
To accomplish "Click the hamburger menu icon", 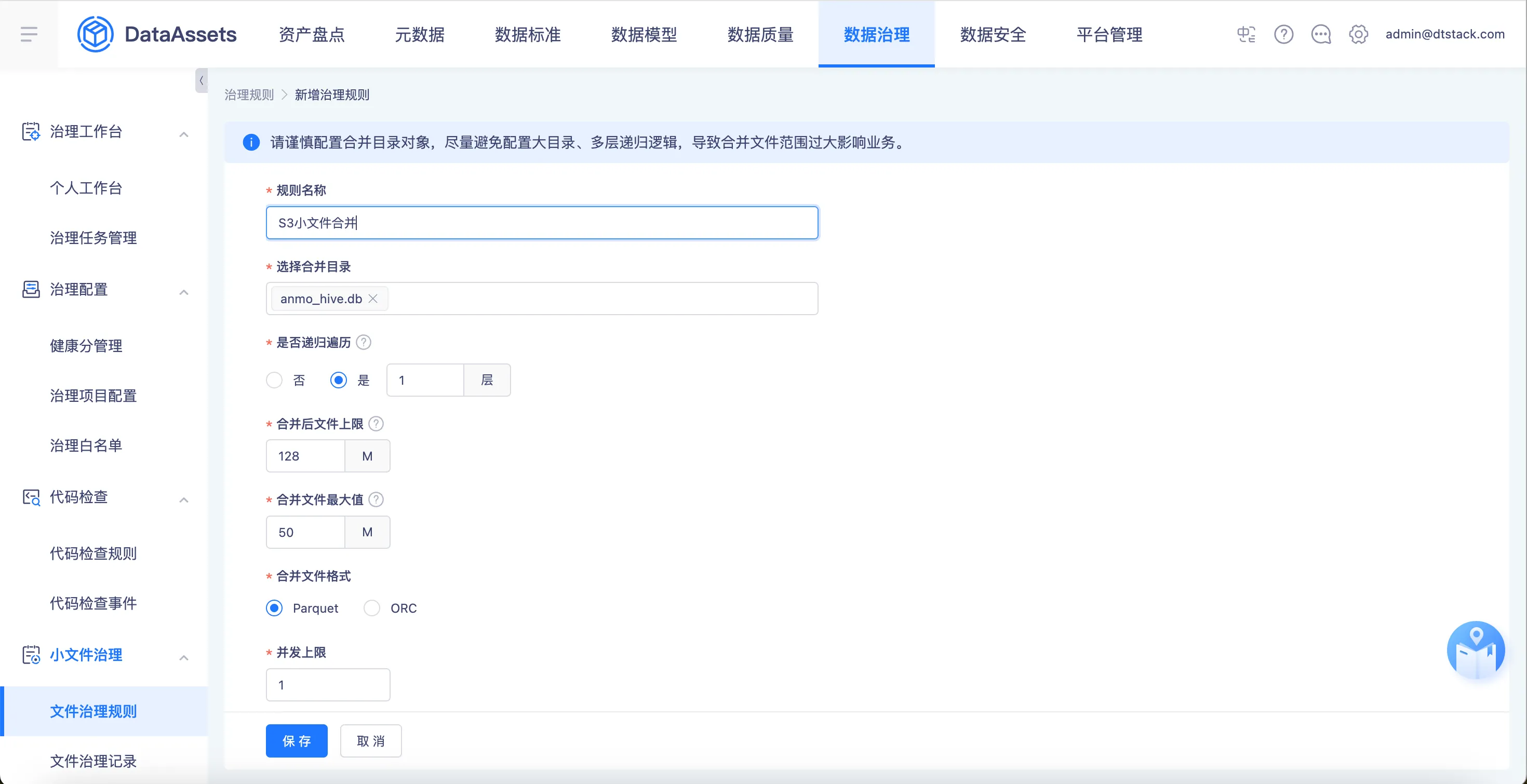I will tap(29, 34).
